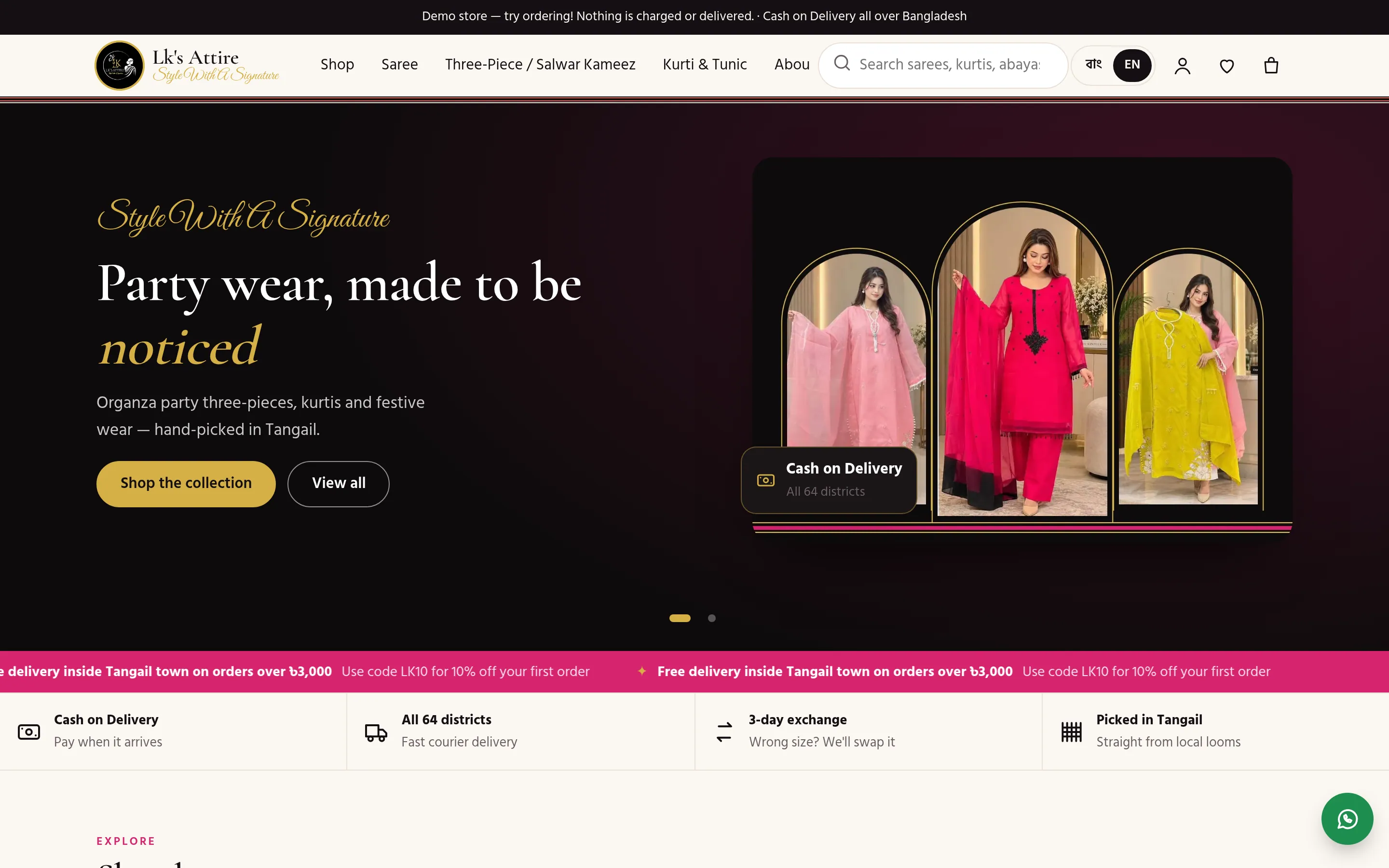Image resolution: width=1389 pixels, height=868 pixels.
Task: Click 'Fast courier delivery' text
Action: [x=459, y=742]
